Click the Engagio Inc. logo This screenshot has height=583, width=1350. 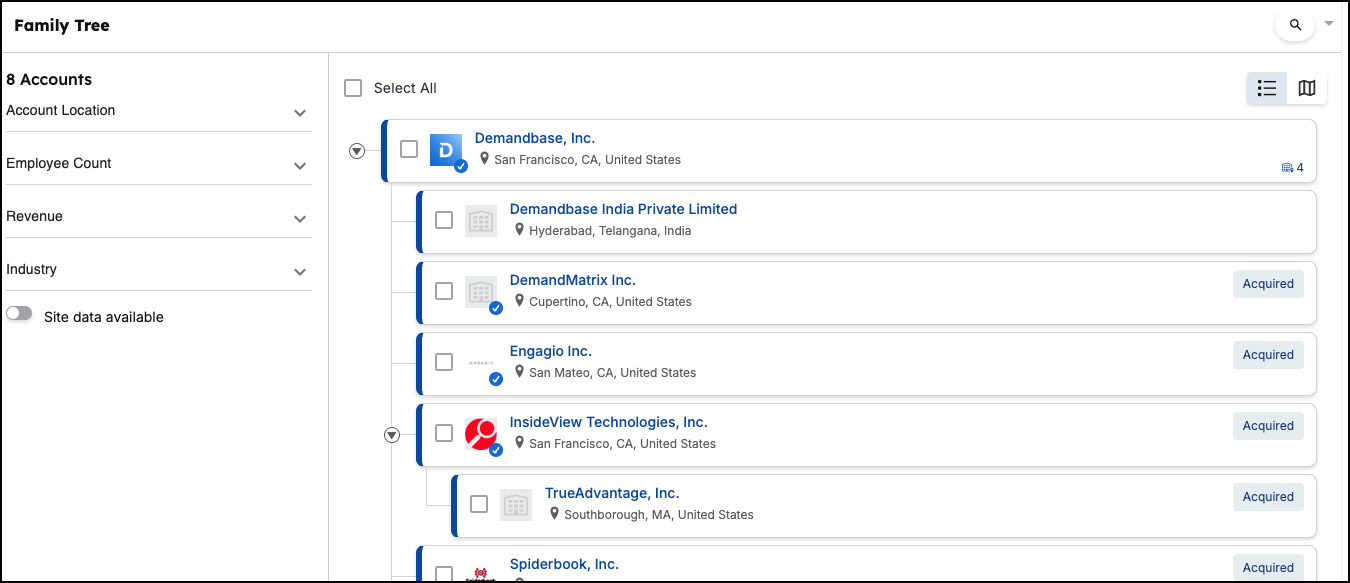tap(481, 362)
